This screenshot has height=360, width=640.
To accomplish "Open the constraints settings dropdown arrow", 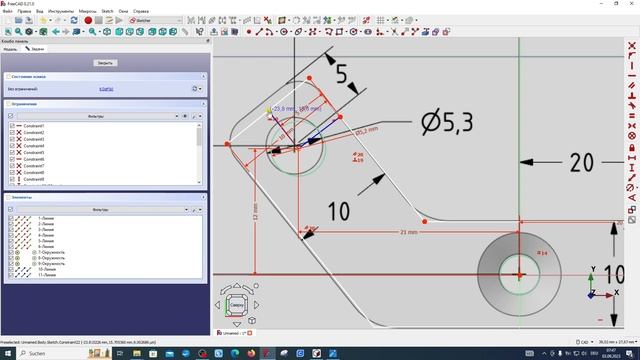I will pos(200,116).
